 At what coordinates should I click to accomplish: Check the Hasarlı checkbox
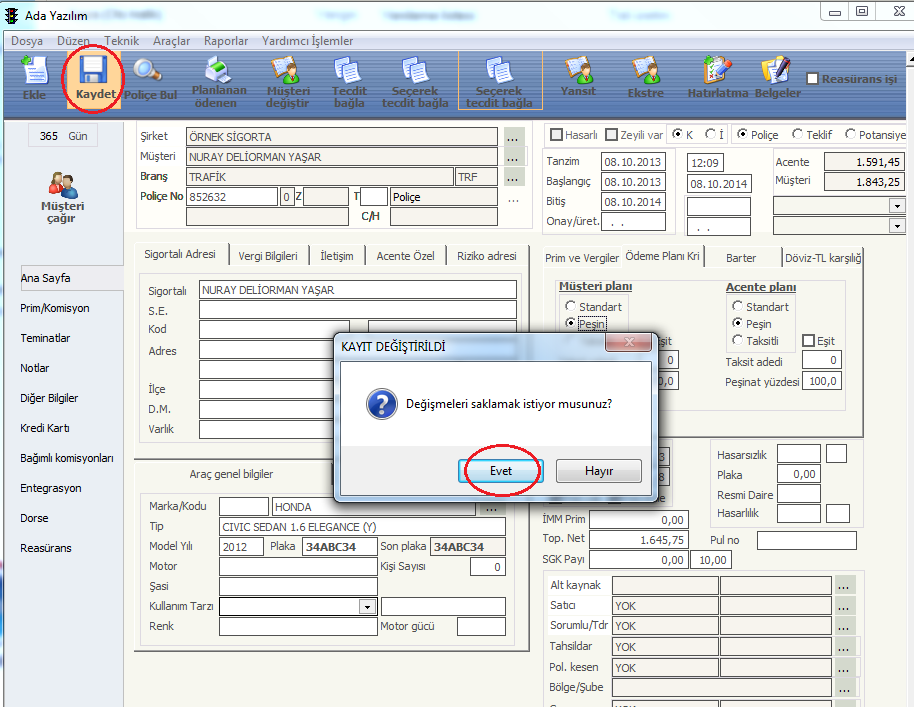click(558, 134)
